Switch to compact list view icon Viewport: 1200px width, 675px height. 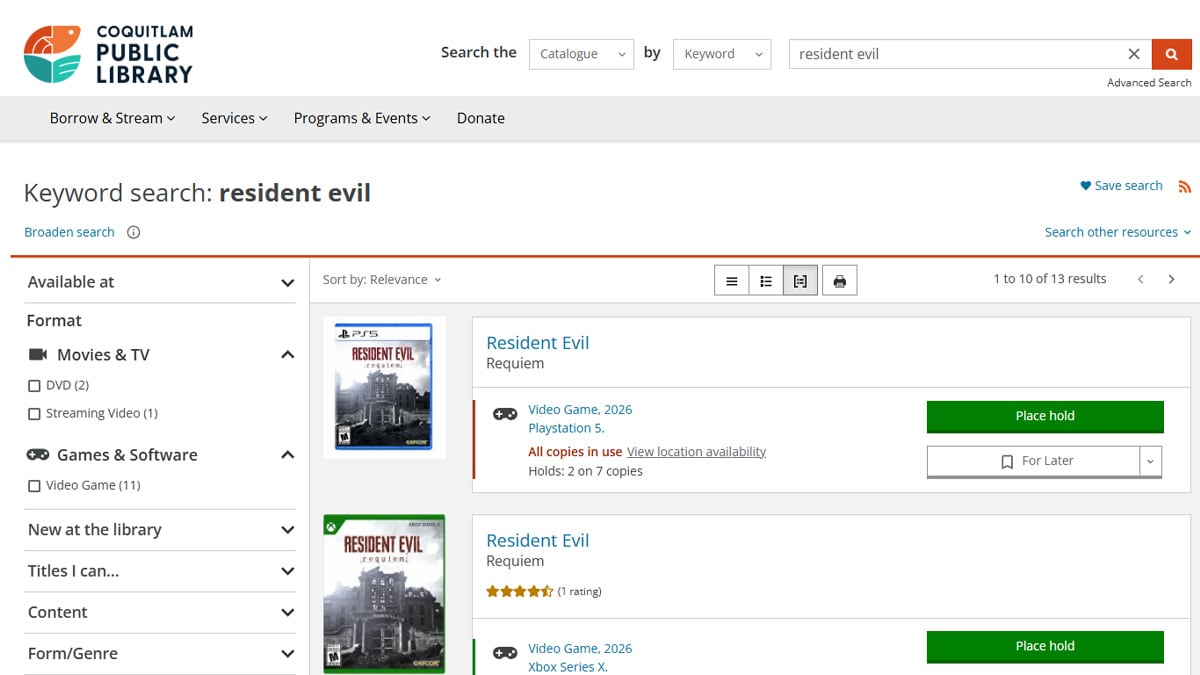coord(731,281)
